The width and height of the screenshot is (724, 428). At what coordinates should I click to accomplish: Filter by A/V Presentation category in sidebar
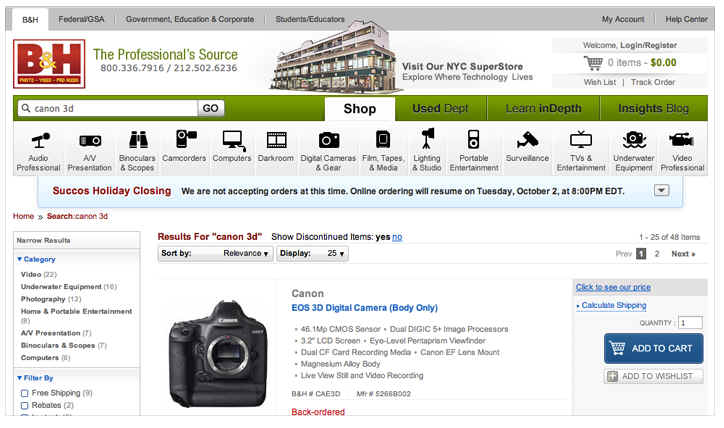[56, 333]
